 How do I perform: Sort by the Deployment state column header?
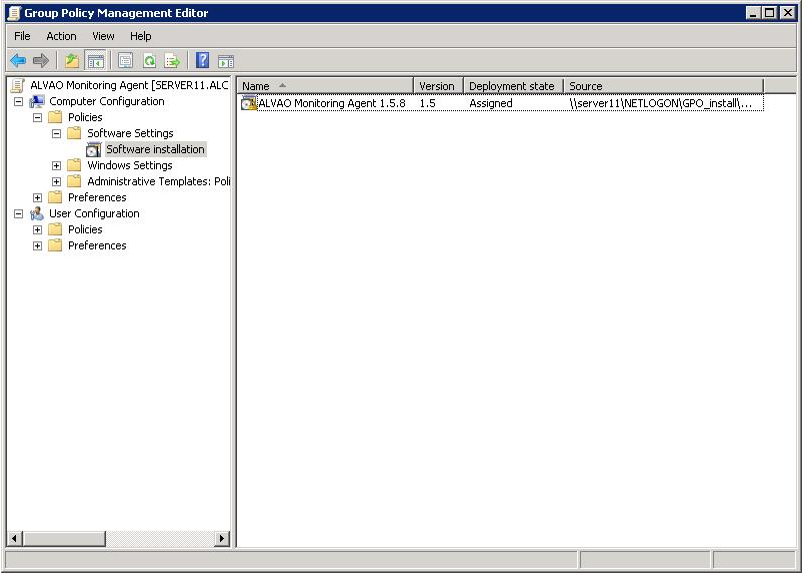pyautogui.click(x=511, y=86)
